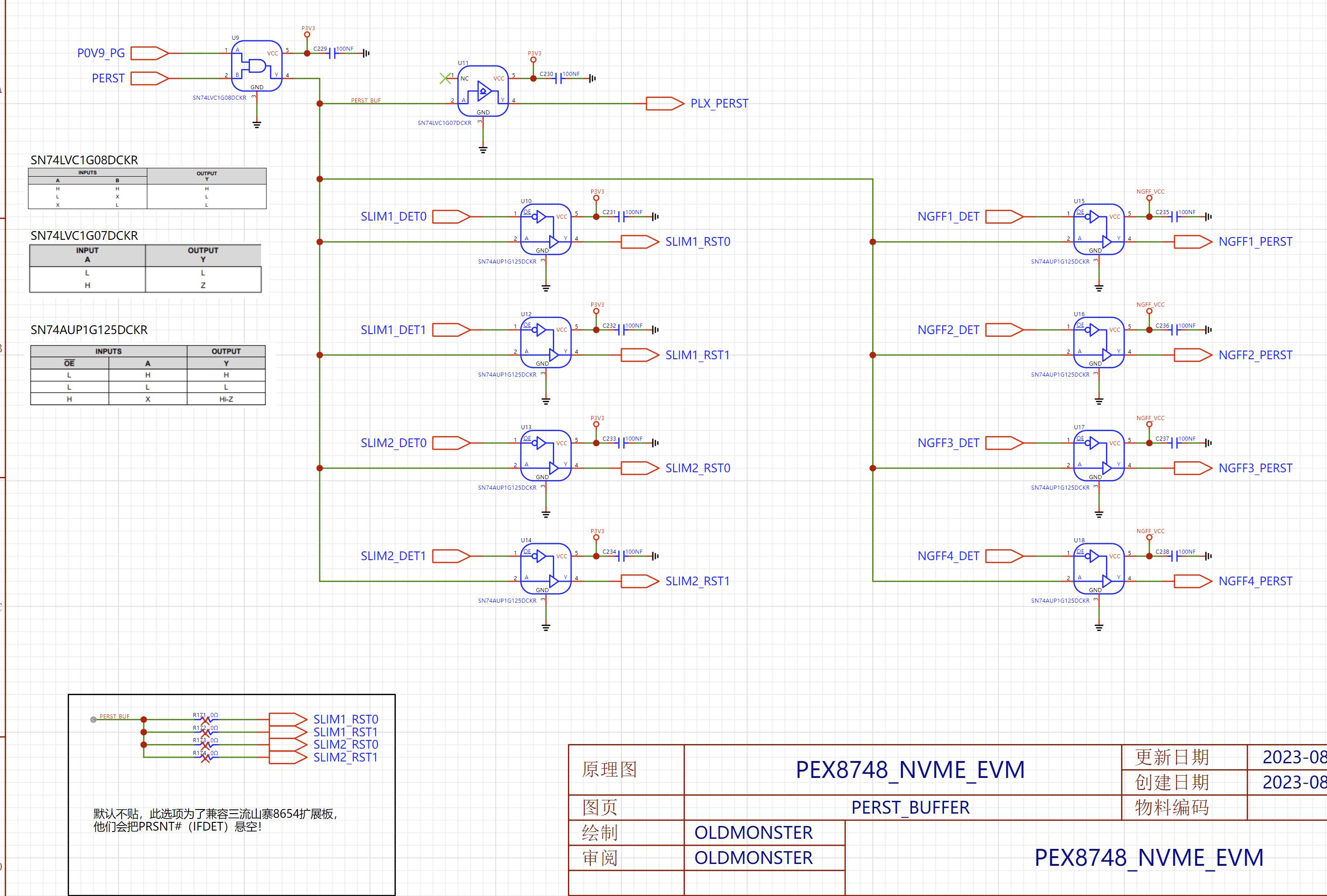
Task: Click capacitor C233 symbol
Action: [622, 443]
